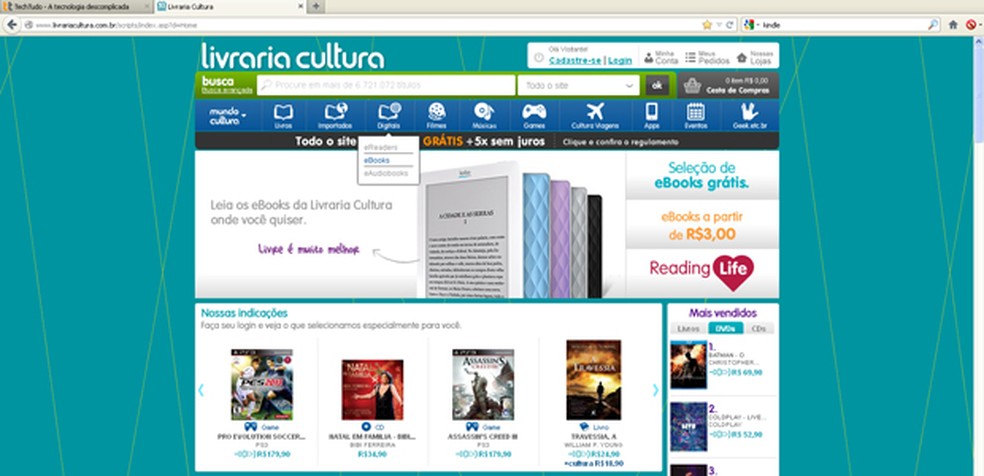Click the browser back arrow button
Image resolution: width=984 pixels, height=476 pixels.
(11, 24)
